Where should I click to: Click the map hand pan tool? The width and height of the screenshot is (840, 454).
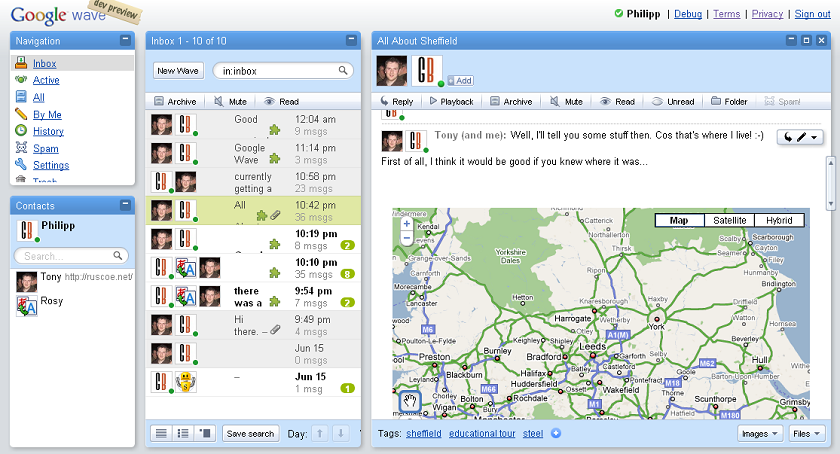click(410, 400)
